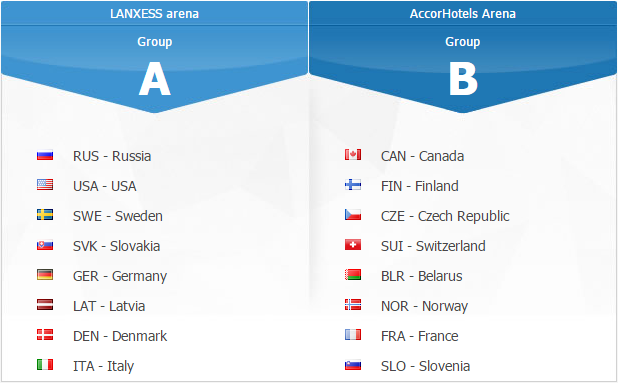The width and height of the screenshot is (618, 383).
Task: Open the GER - Germany team link
Action: tap(120, 276)
